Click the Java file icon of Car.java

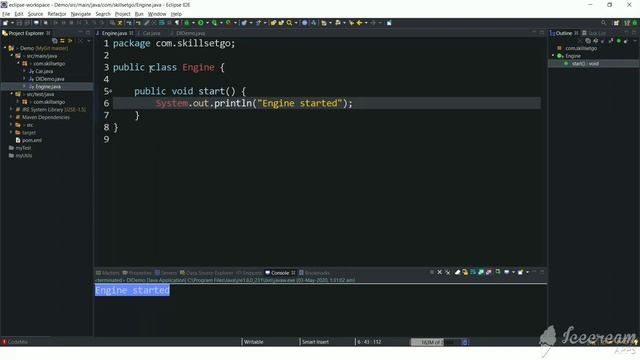point(31,71)
